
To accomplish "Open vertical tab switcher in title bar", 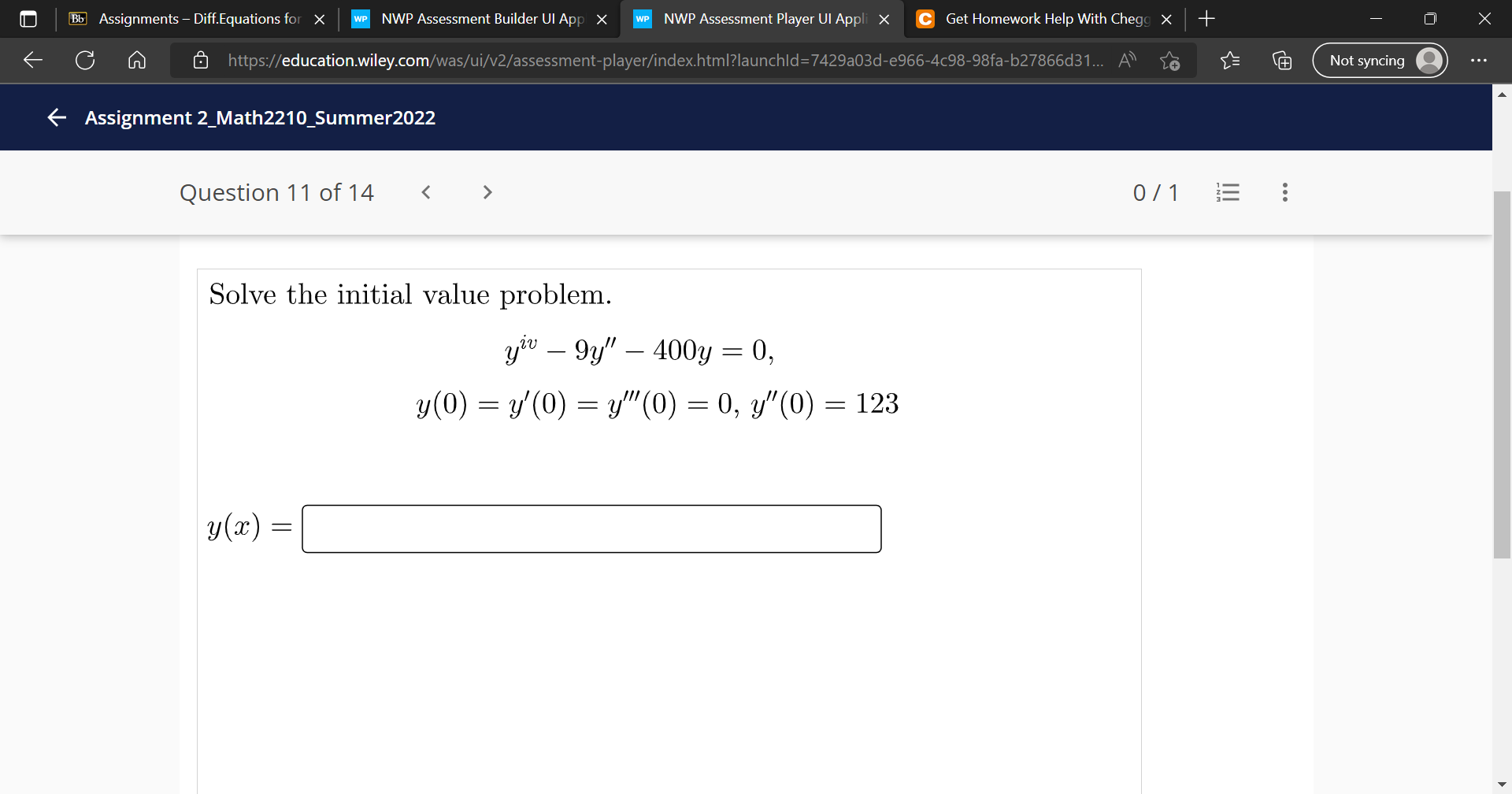I will (x=28, y=18).
